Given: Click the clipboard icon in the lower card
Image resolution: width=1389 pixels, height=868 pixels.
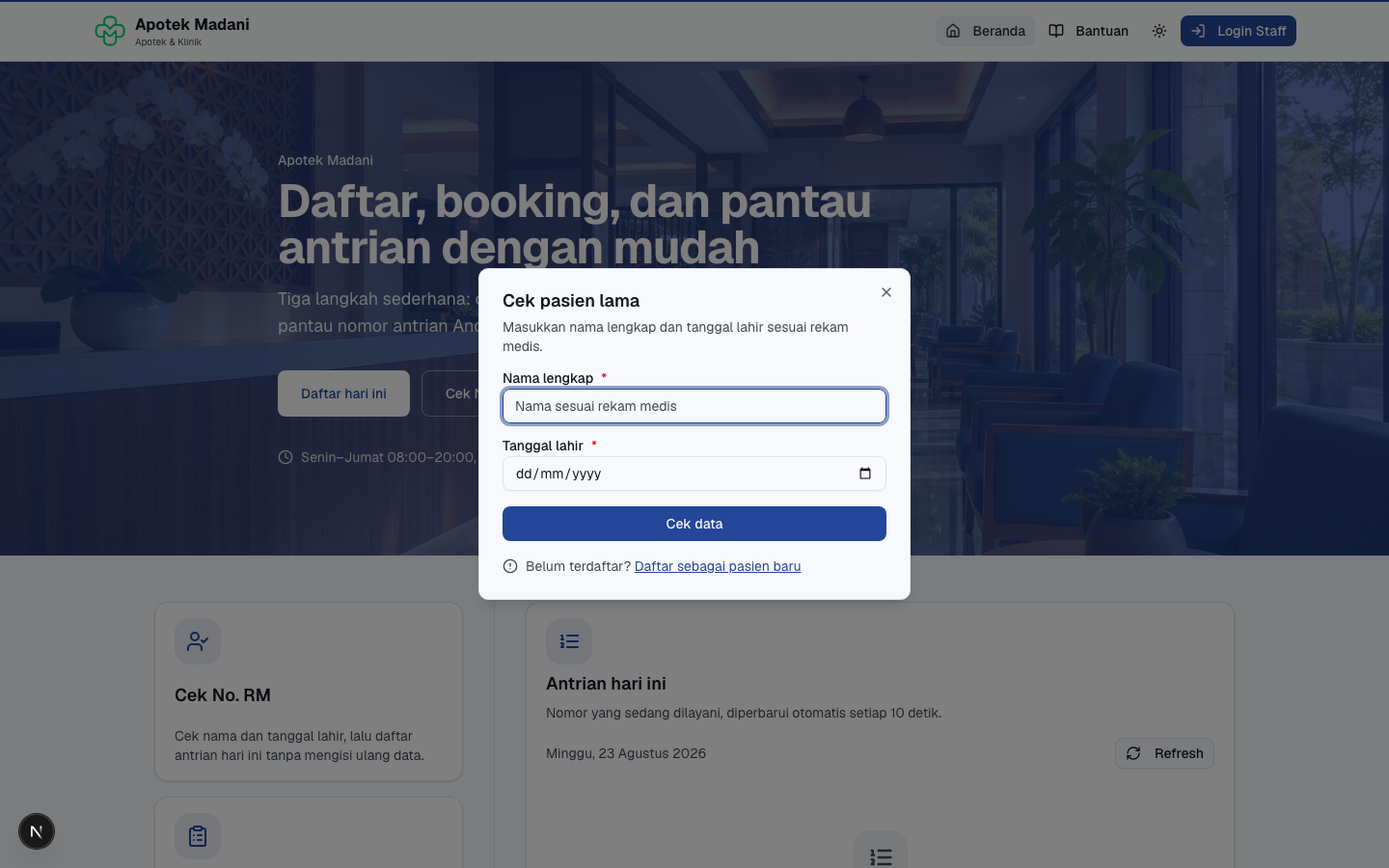Looking at the screenshot, I should [x=198, y=836].
